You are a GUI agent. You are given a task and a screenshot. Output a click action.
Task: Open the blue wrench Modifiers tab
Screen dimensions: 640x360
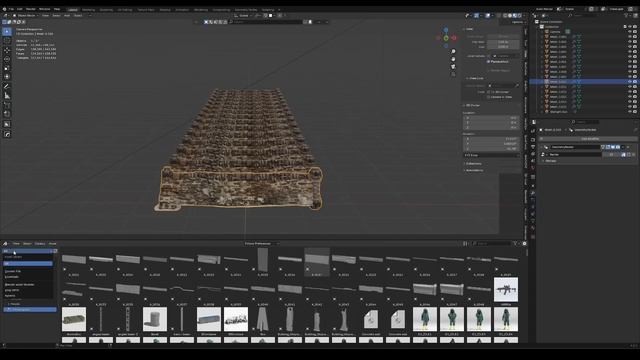533,193
